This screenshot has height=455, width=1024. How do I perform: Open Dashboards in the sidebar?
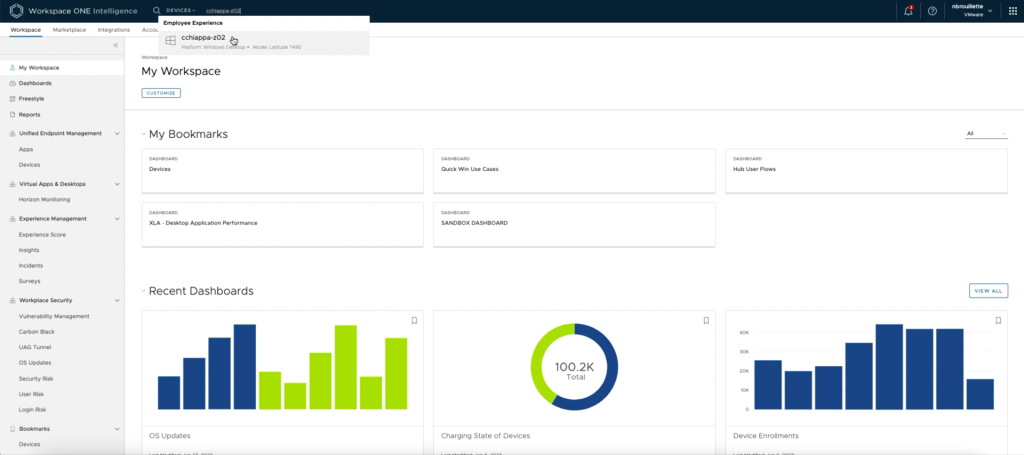point(35,83)
